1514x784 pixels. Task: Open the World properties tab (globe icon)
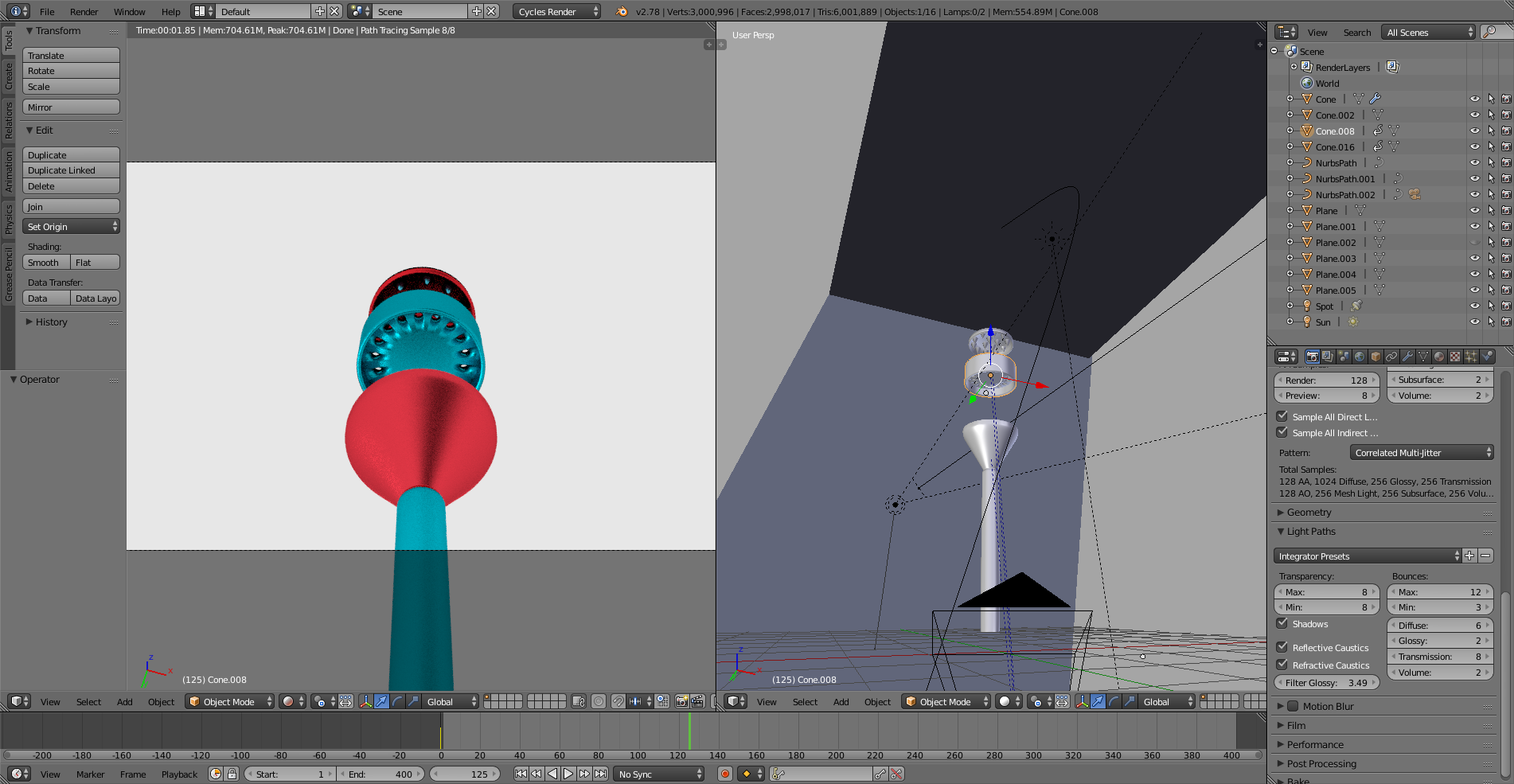[1360, 357]
